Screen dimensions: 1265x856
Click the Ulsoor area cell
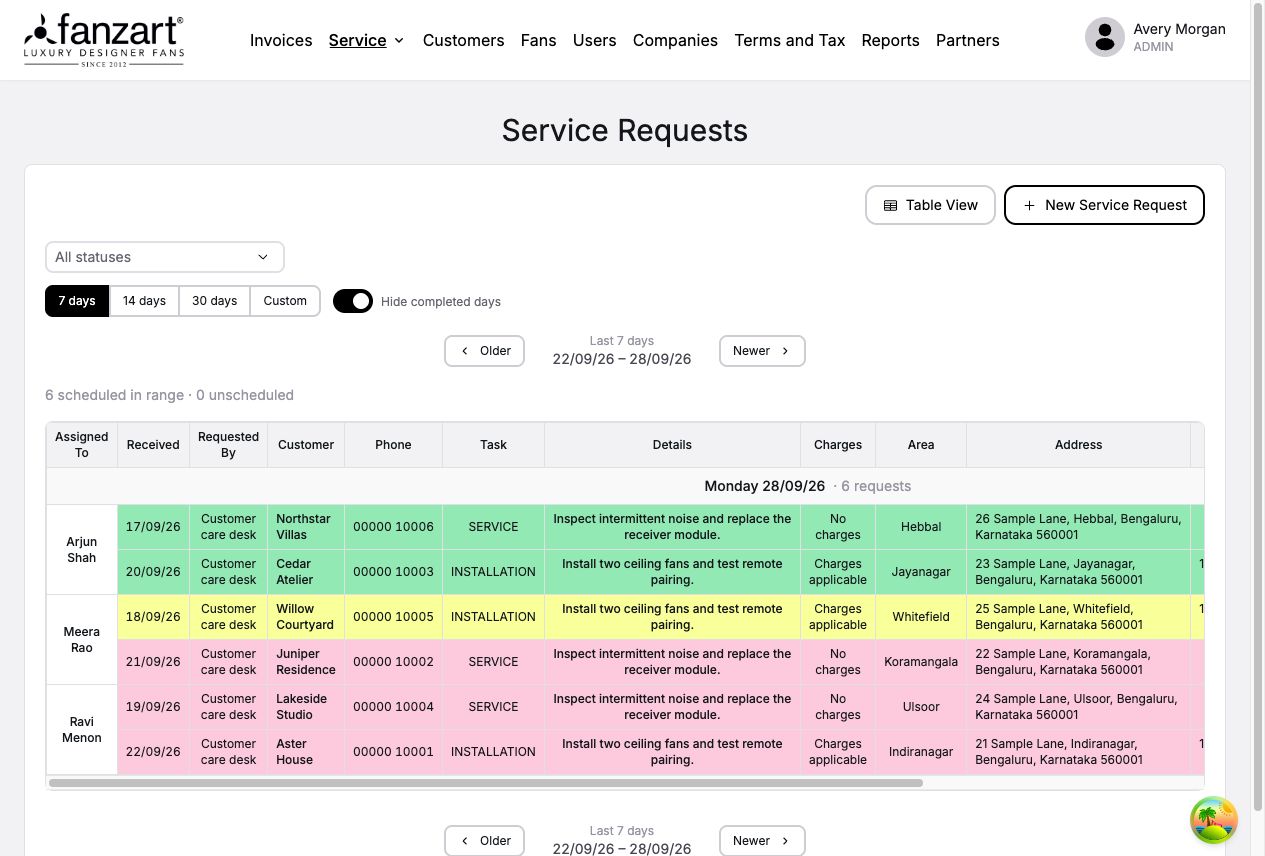click(921, 707)
